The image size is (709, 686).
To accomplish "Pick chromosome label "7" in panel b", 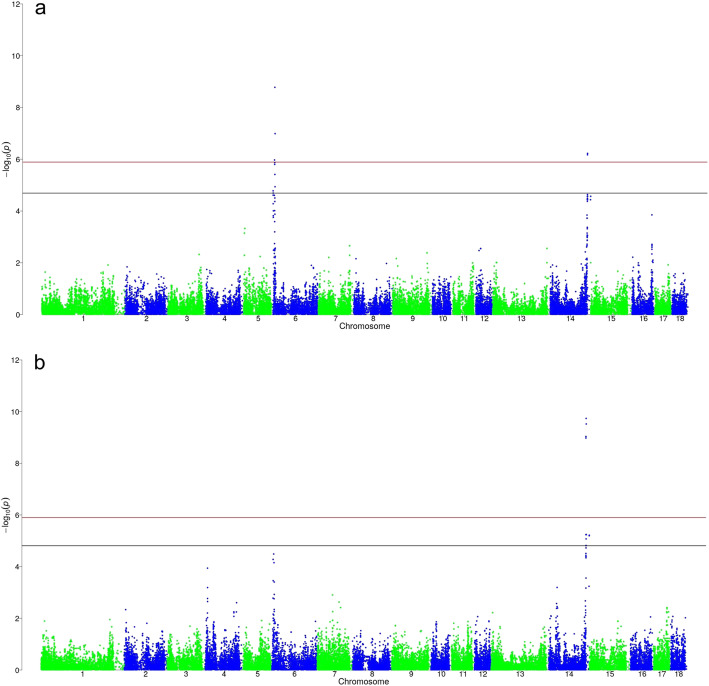I will [335, 674].
